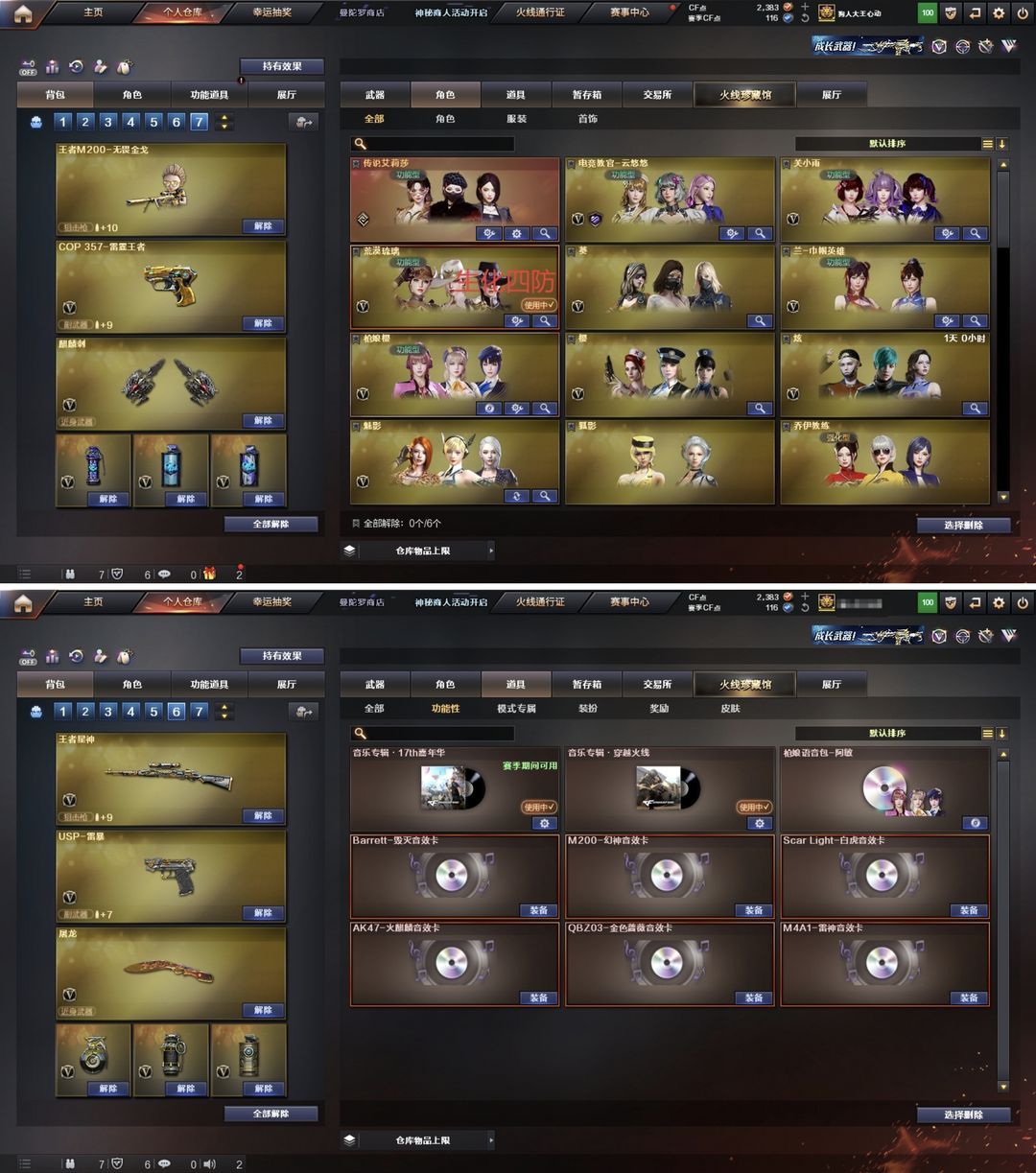
Task: Select the USP-雷暴 pistol slot
Action: point(171,876)
